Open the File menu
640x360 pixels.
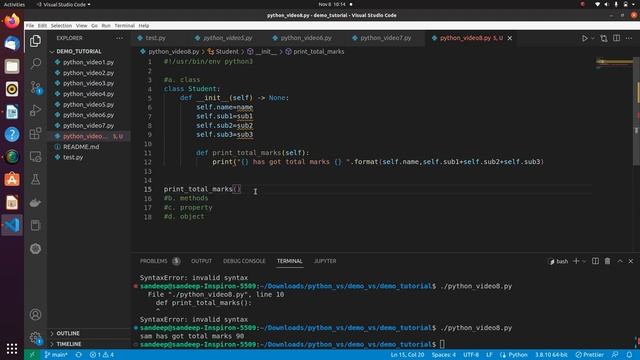30,25
